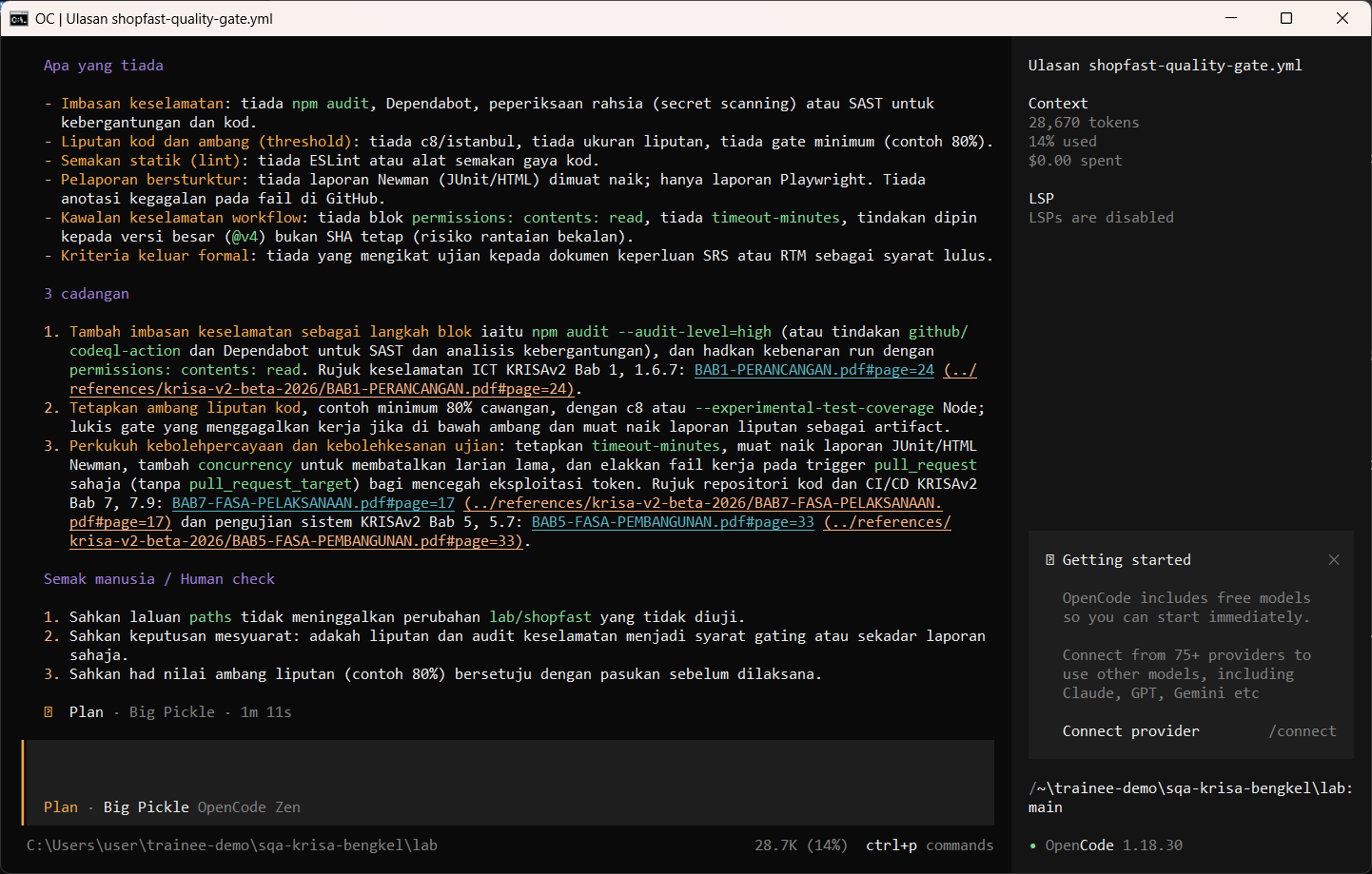Click the Plan mode label in input
Screen dimensions: 1372x874
coord(61,807)
